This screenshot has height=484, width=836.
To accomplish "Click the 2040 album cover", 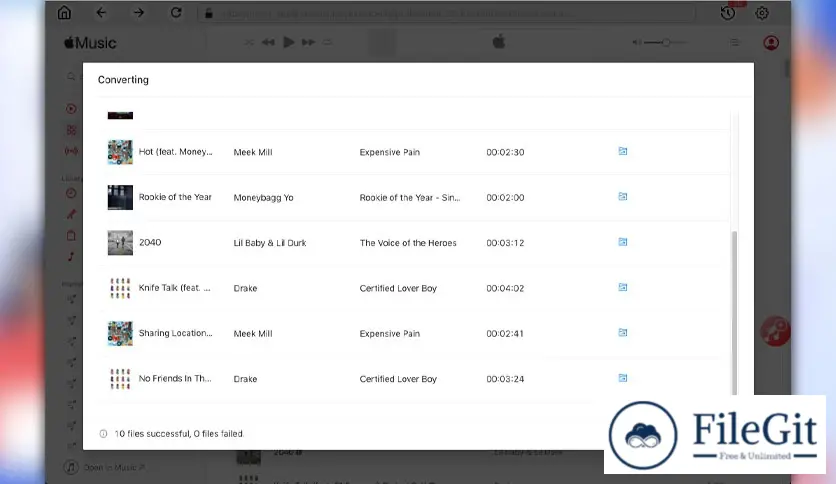I will pos(120,243).
